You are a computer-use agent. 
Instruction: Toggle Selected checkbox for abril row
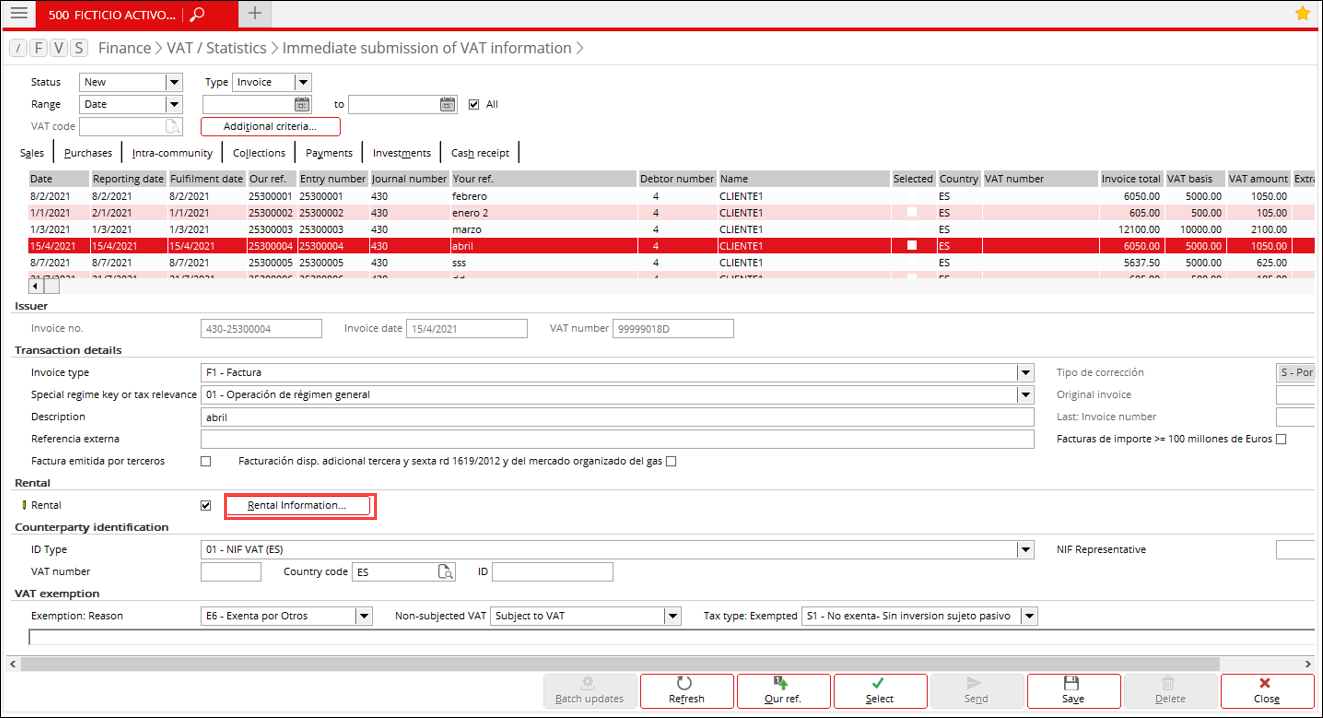tap(912, 246)
